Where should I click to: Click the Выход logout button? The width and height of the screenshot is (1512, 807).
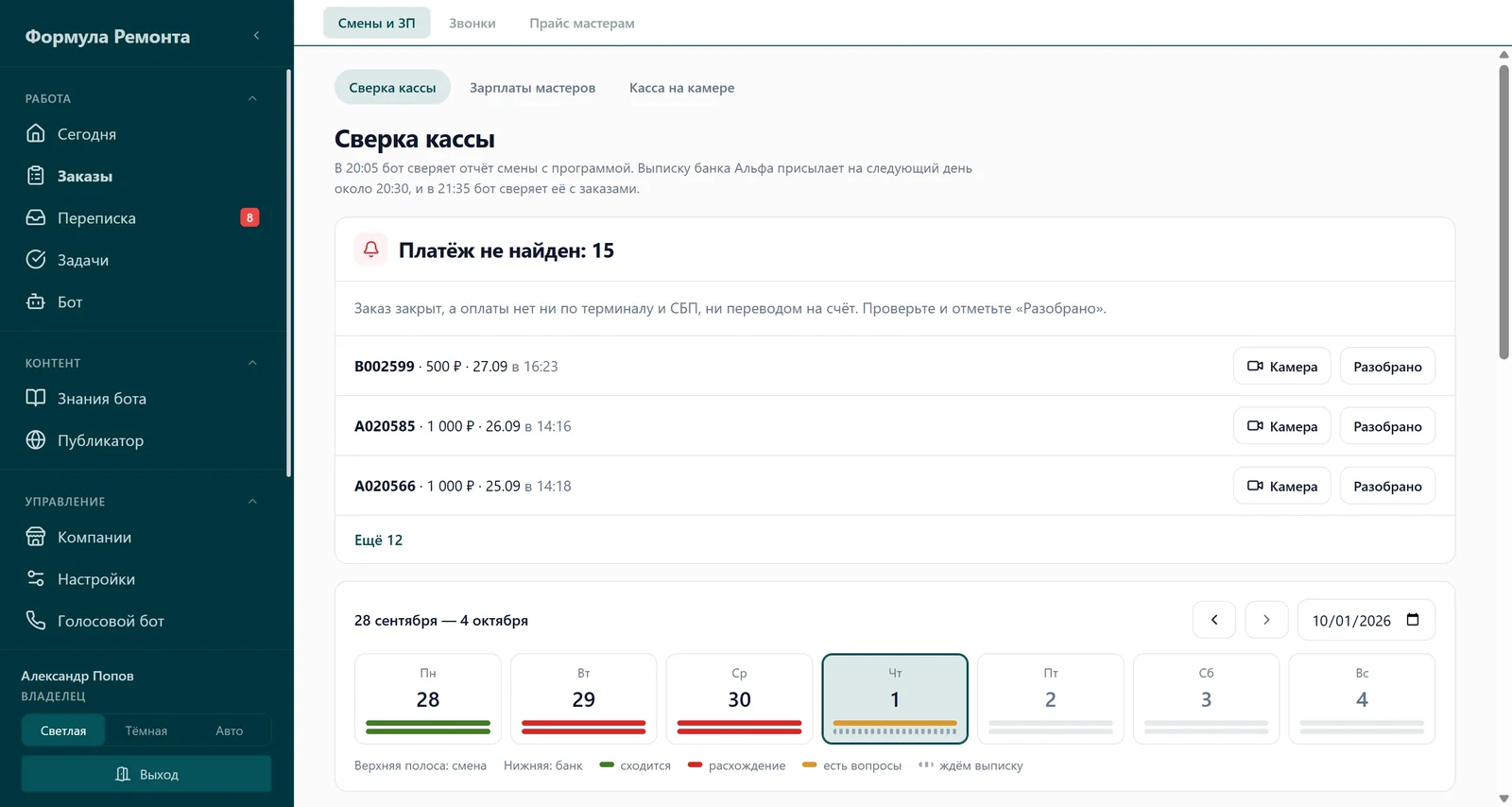146,774
